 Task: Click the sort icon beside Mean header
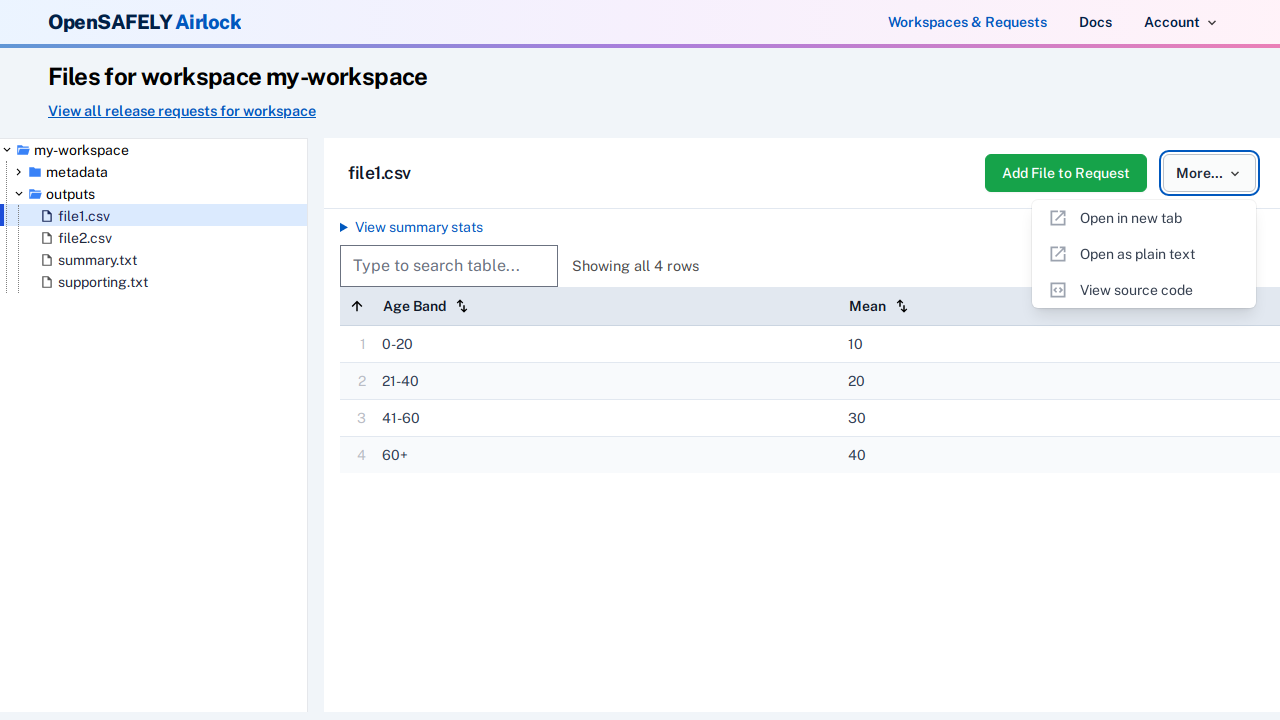[901, 306]
